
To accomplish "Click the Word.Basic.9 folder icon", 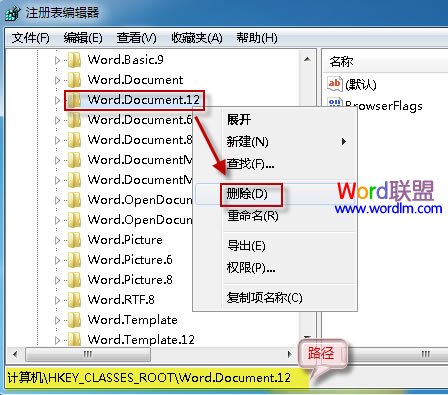I will pos(74,60).
